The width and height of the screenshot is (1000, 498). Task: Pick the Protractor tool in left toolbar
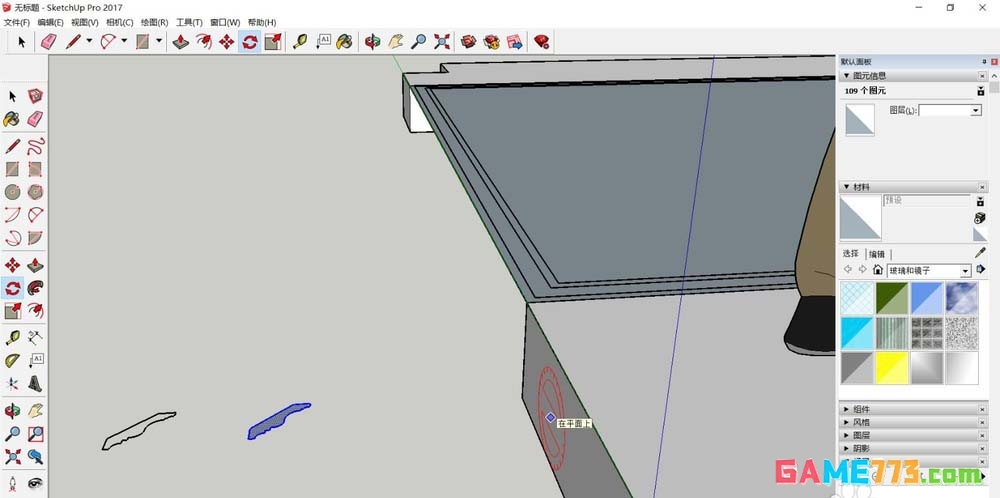point(12,360)
